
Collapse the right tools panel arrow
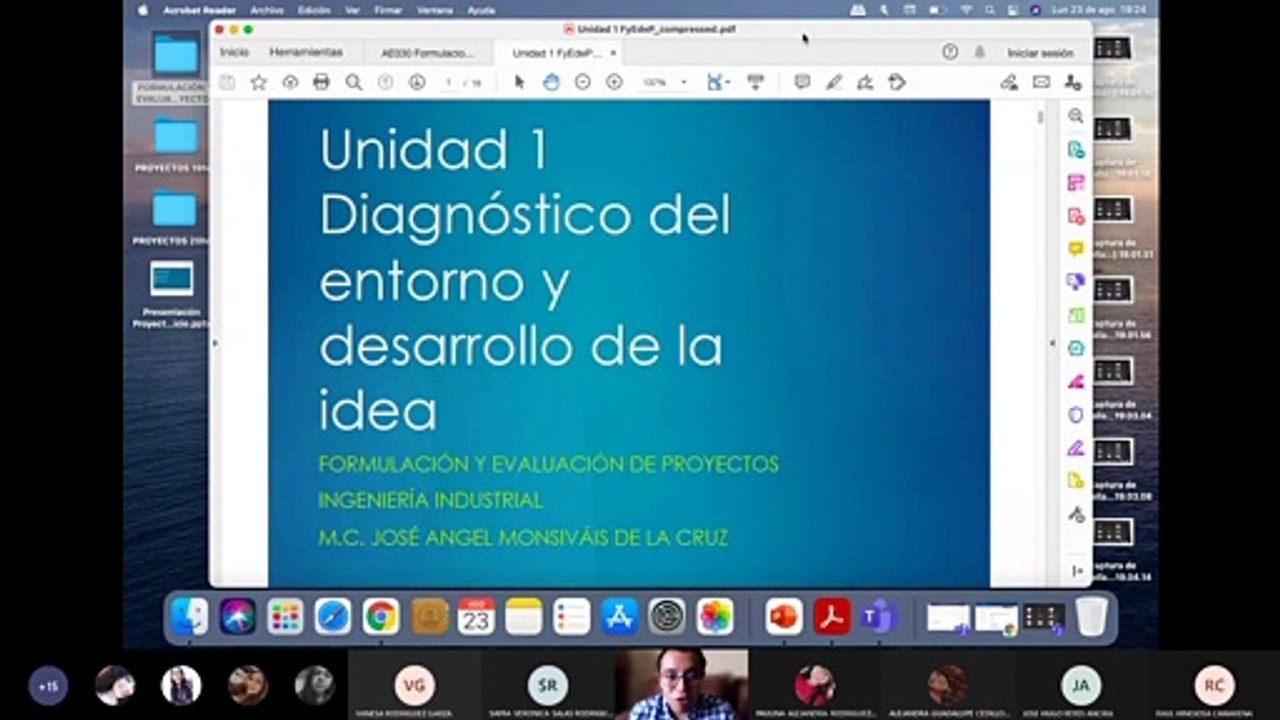[x=1077, y=571]
